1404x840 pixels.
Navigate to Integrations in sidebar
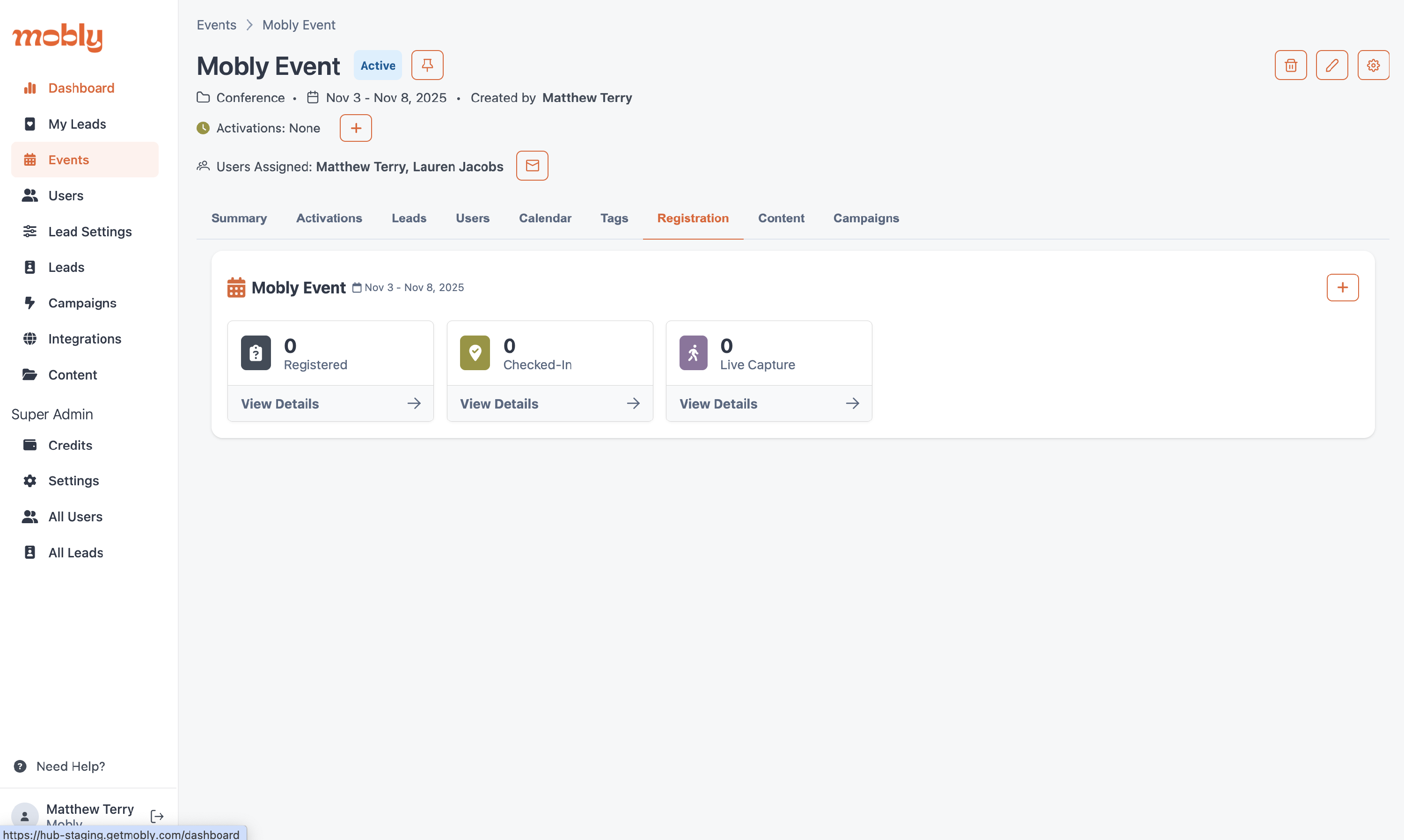84,338
